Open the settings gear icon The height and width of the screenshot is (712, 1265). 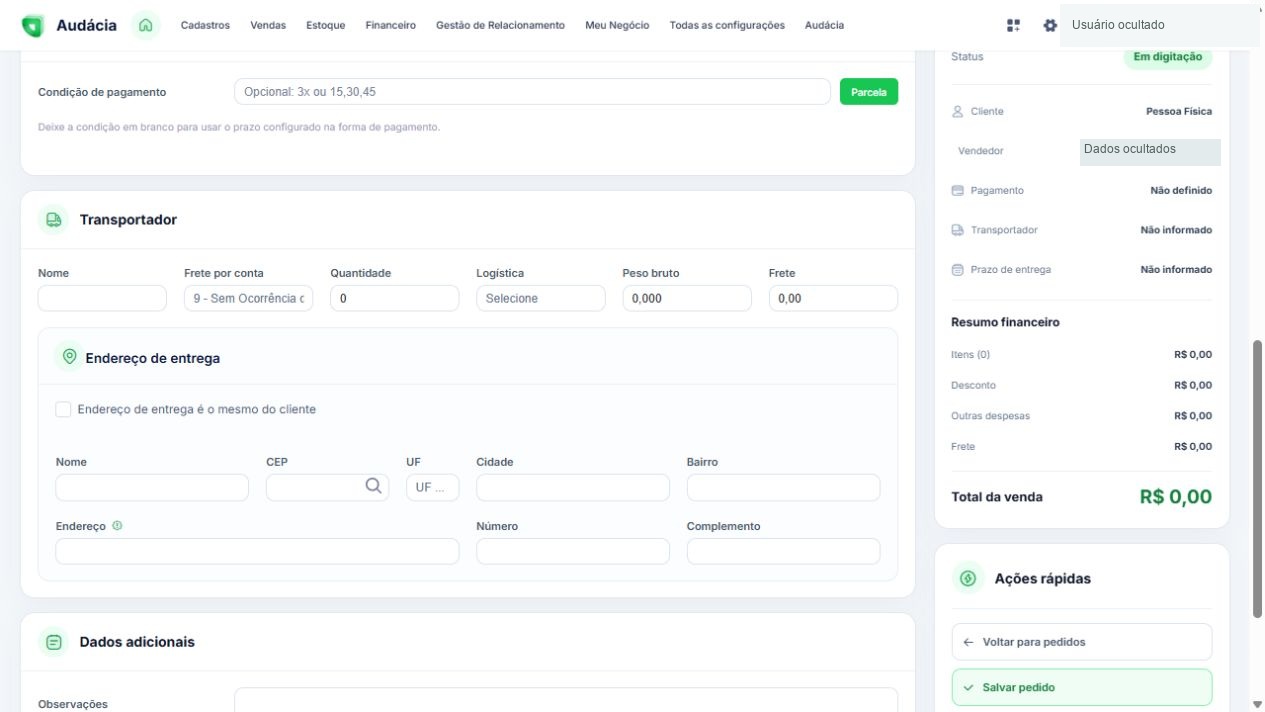click(x=1049, y=26)
